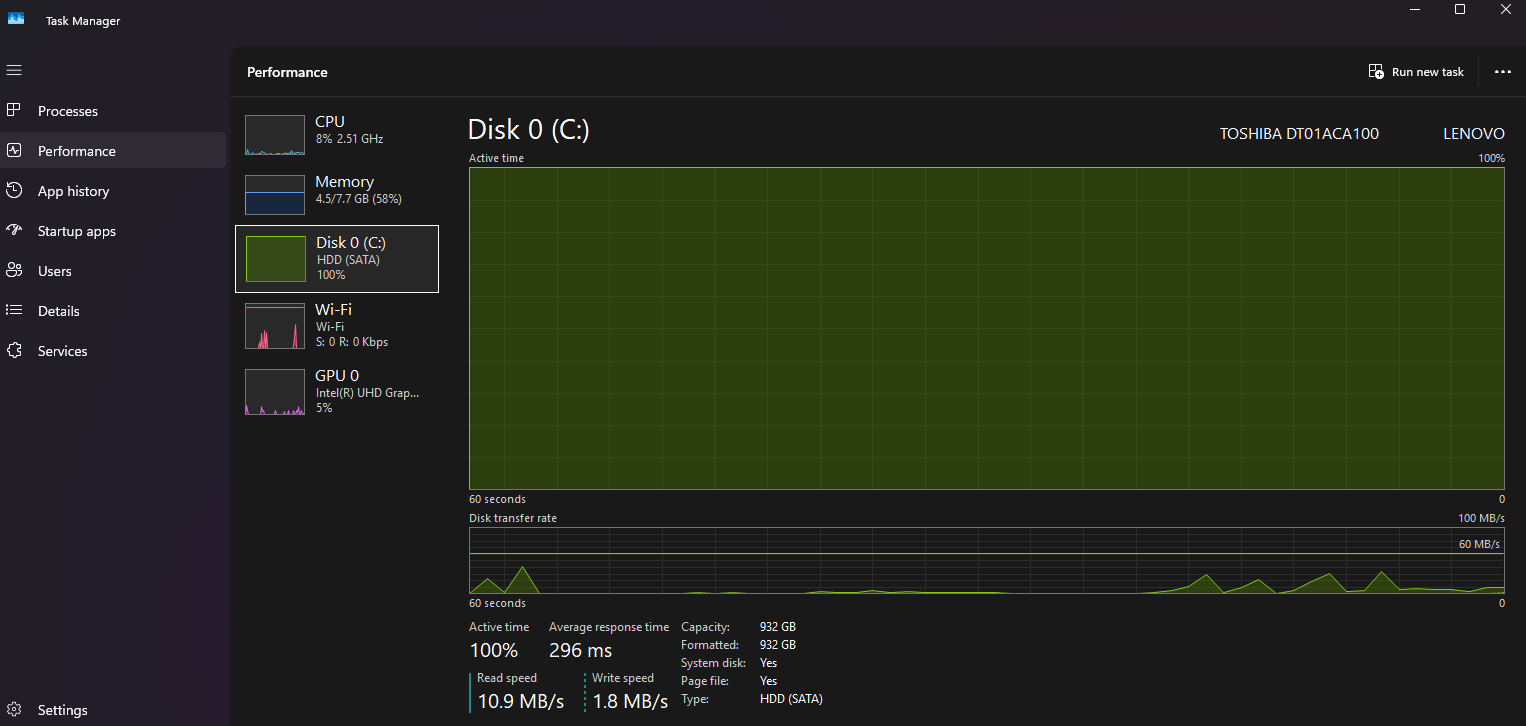Select the CPU performance graph thumbnail
Image resolution: width=1526 pixels, height=726 pixels.
pyautogui.click(x=275, y=135)
